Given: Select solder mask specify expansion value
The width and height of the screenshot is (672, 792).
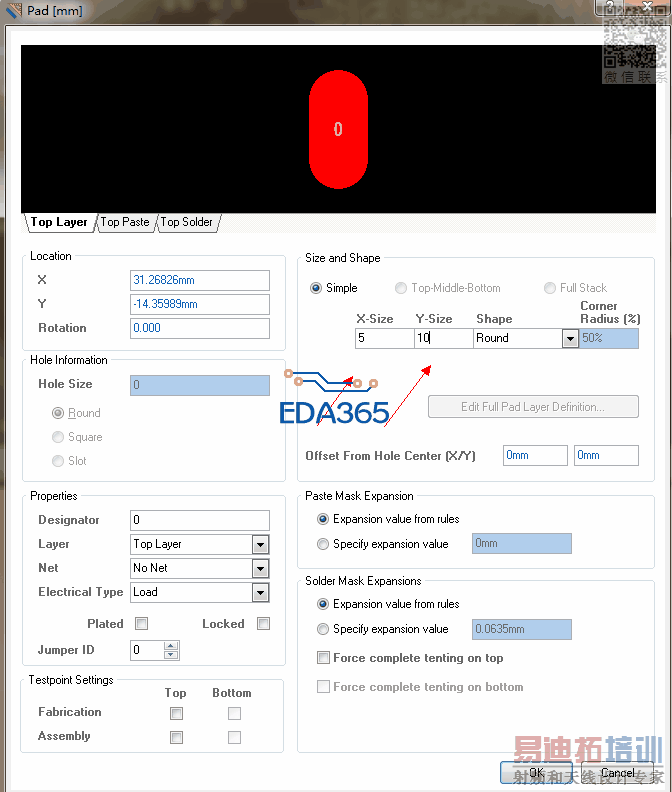Looking at the screenshot, I should coord(323,629).
